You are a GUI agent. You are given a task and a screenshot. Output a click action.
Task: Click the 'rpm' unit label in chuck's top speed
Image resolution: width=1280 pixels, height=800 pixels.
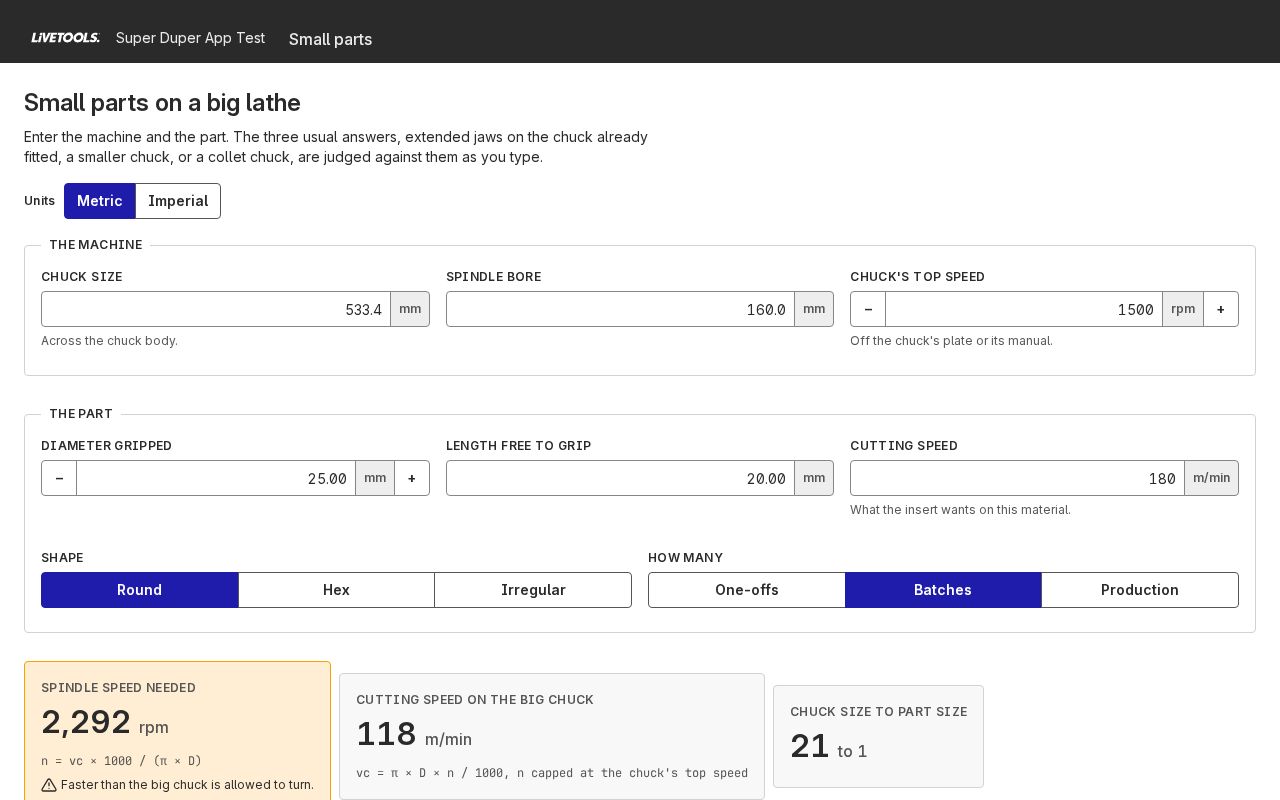(x=1183, y=309)
